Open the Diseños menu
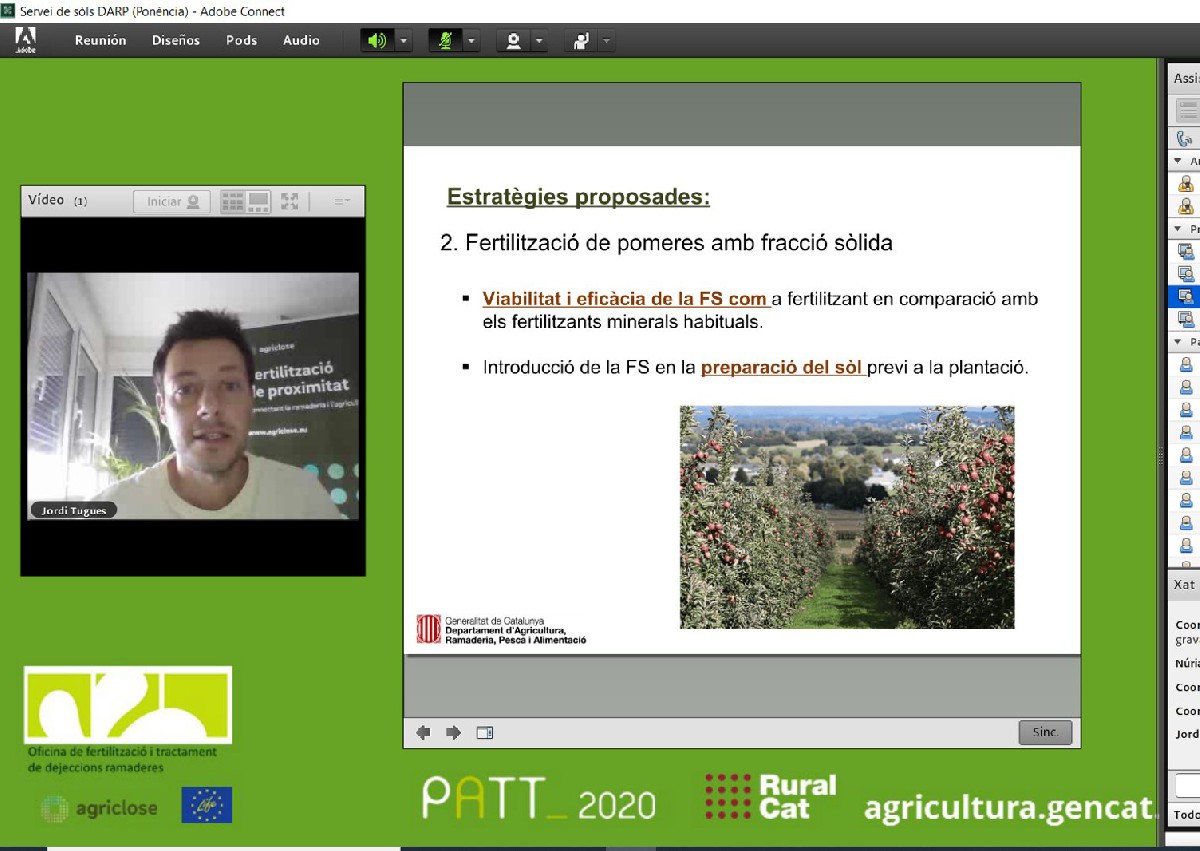This screenshot has width=1200, height=851. (176, 41)
